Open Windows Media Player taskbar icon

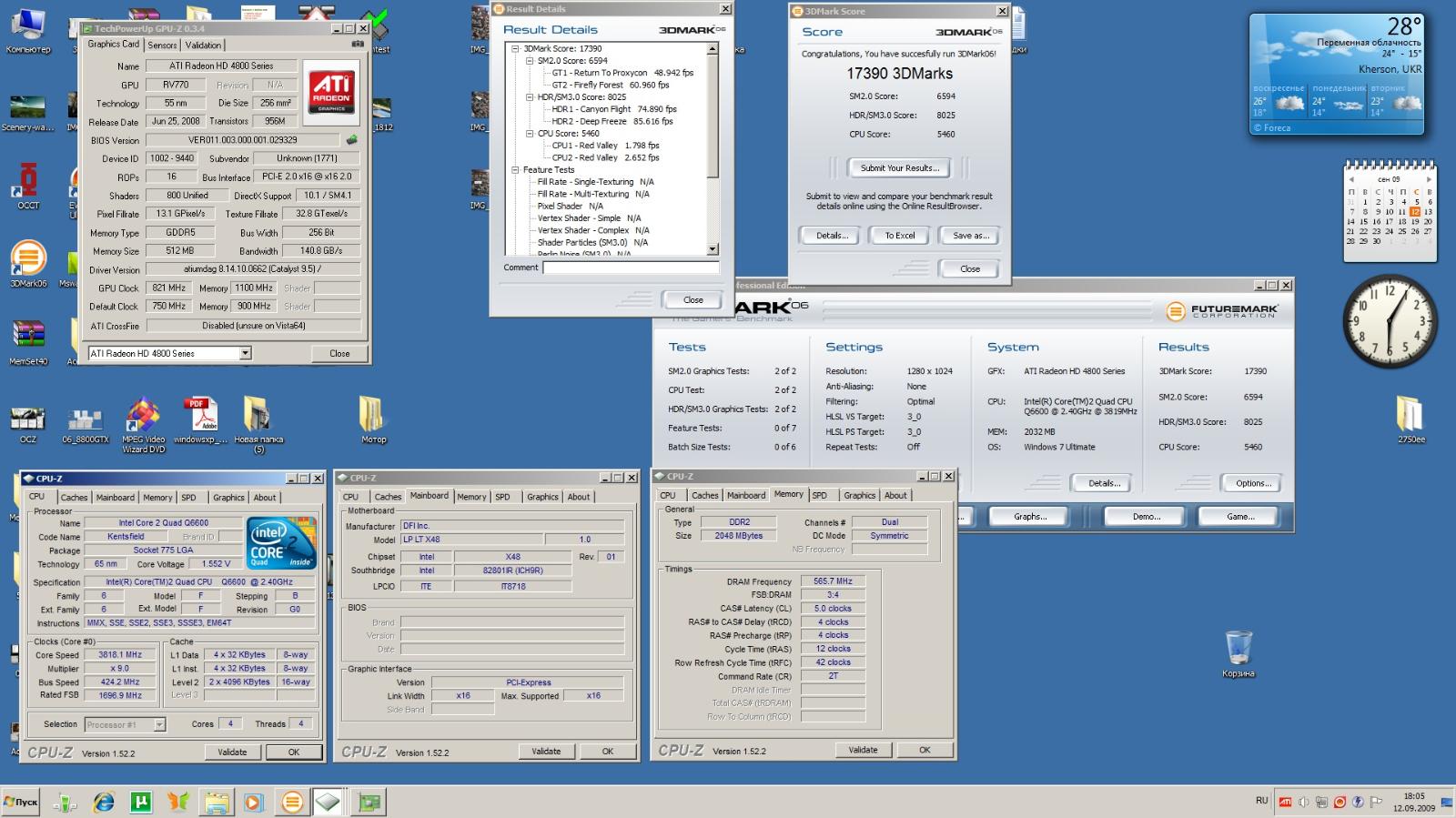click(254, 802)
